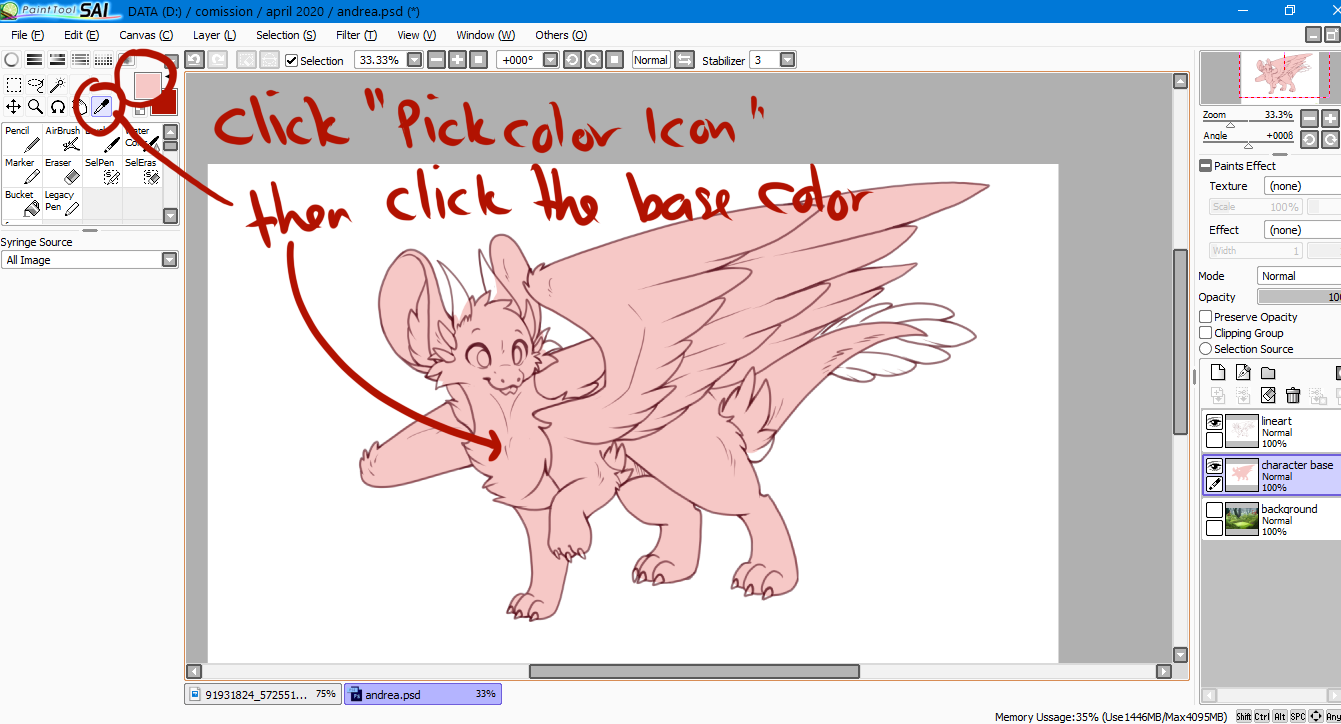Open the Window menu

[486, 35]
